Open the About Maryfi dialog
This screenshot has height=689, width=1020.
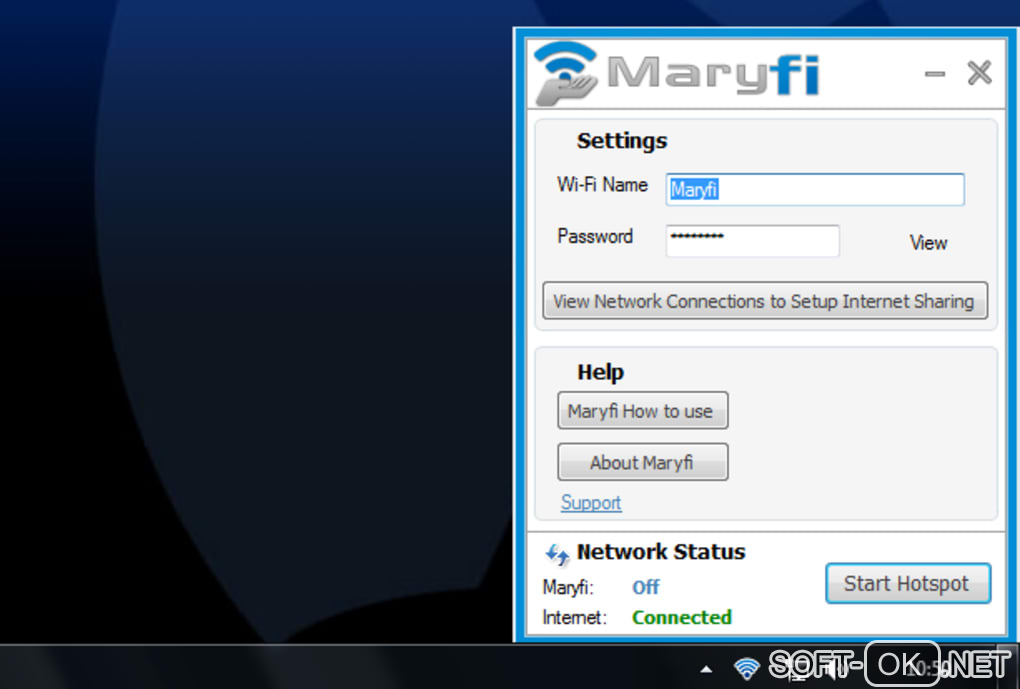(x=643, y=462)
